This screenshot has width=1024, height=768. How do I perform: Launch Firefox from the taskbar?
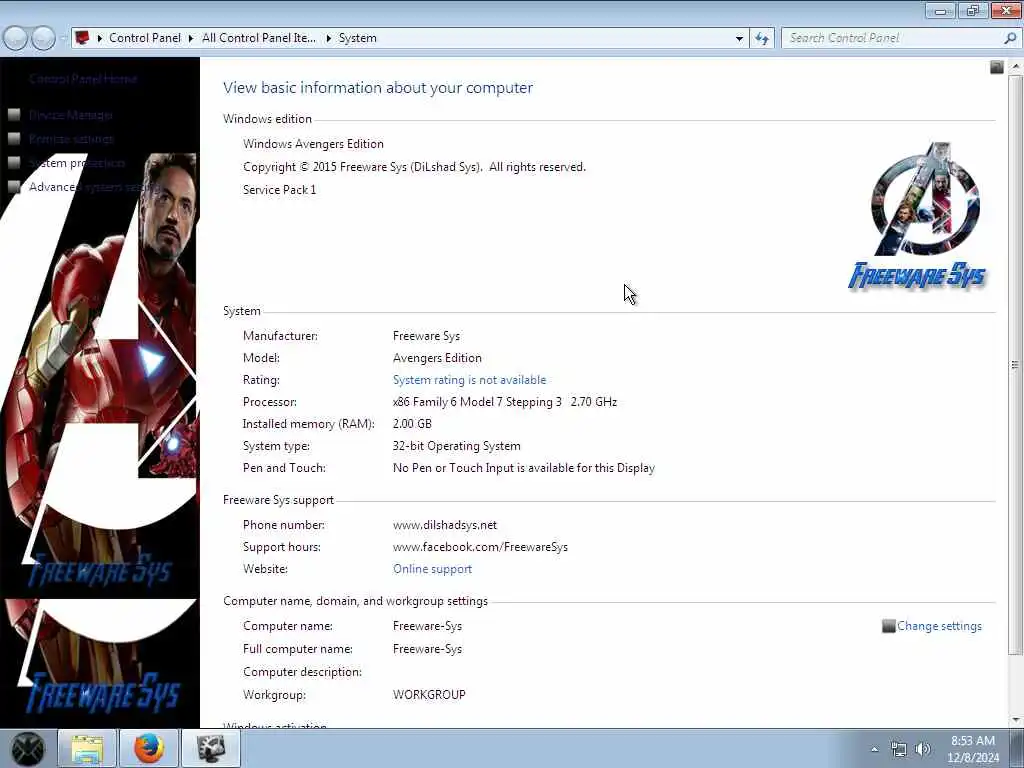149,748
